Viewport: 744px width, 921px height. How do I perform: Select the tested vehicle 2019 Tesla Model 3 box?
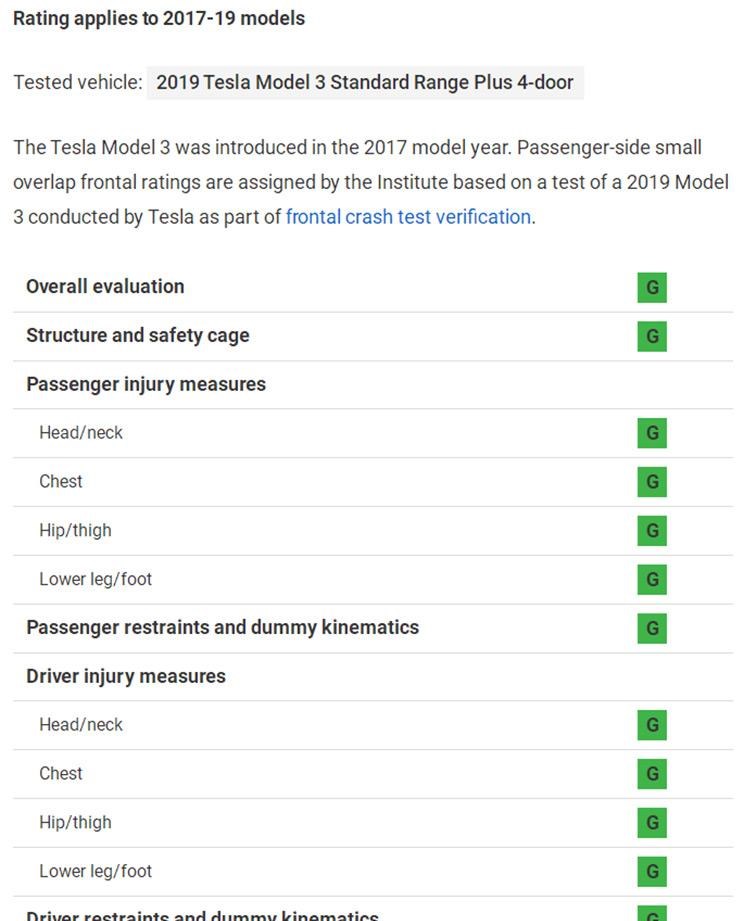(x=365, y=82)
